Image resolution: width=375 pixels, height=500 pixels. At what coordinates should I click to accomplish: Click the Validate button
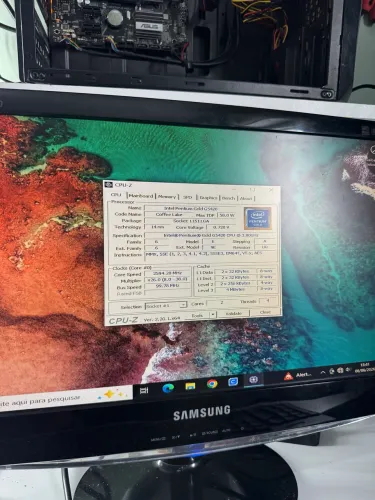pos(234,313)
